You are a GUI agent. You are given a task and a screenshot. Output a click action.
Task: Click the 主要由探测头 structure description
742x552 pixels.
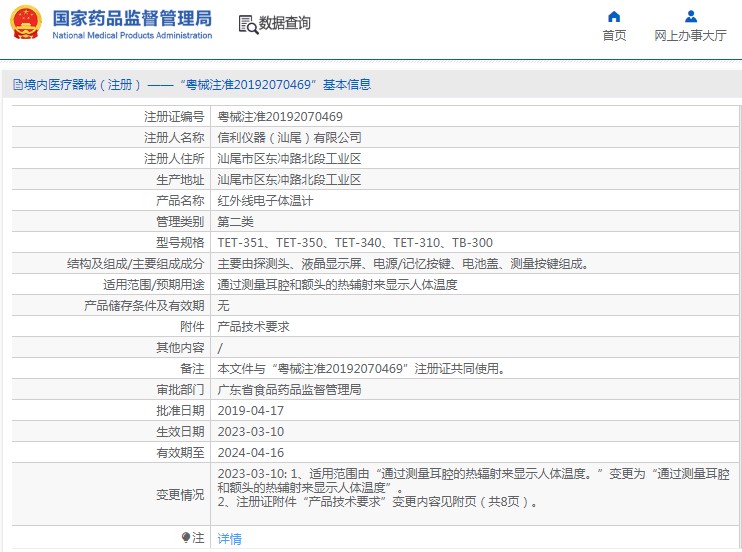[403, 264]
